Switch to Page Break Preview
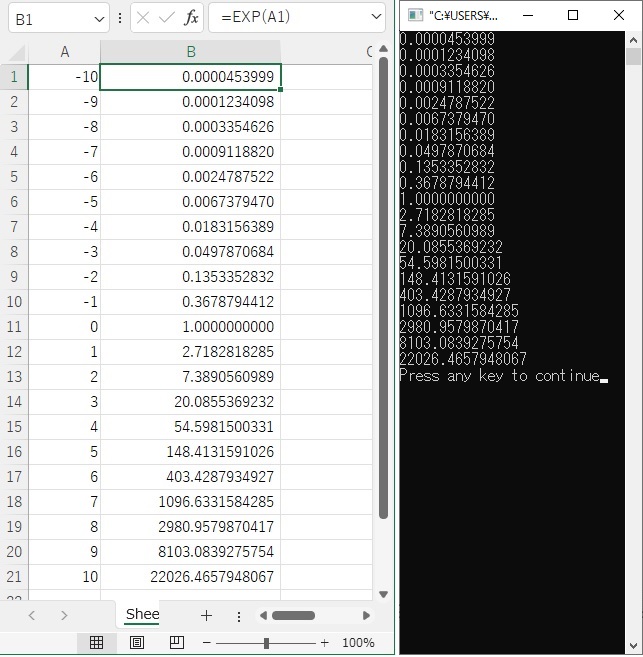Viewport: 643px width, 657px height. [x=177, y=643]
